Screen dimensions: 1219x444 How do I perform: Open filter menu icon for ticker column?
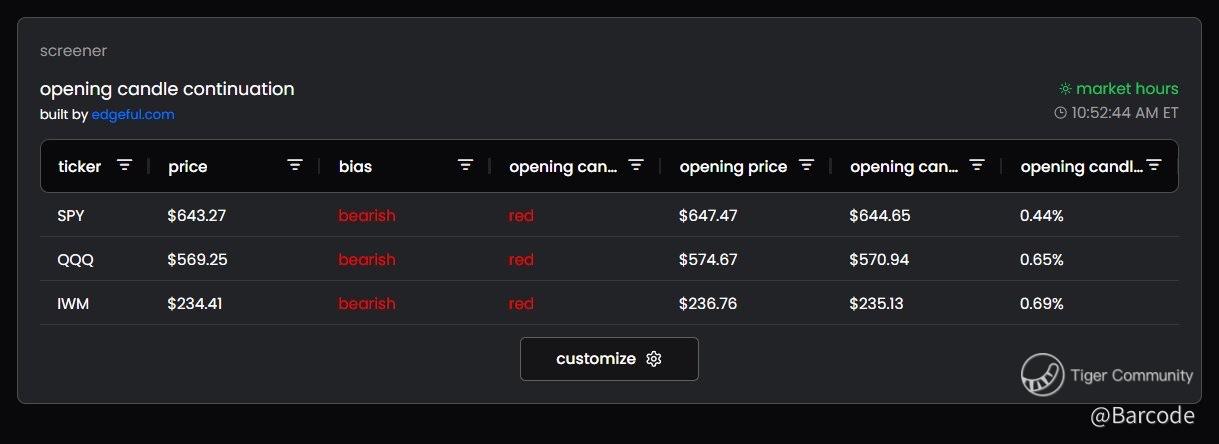click(124, 166)
